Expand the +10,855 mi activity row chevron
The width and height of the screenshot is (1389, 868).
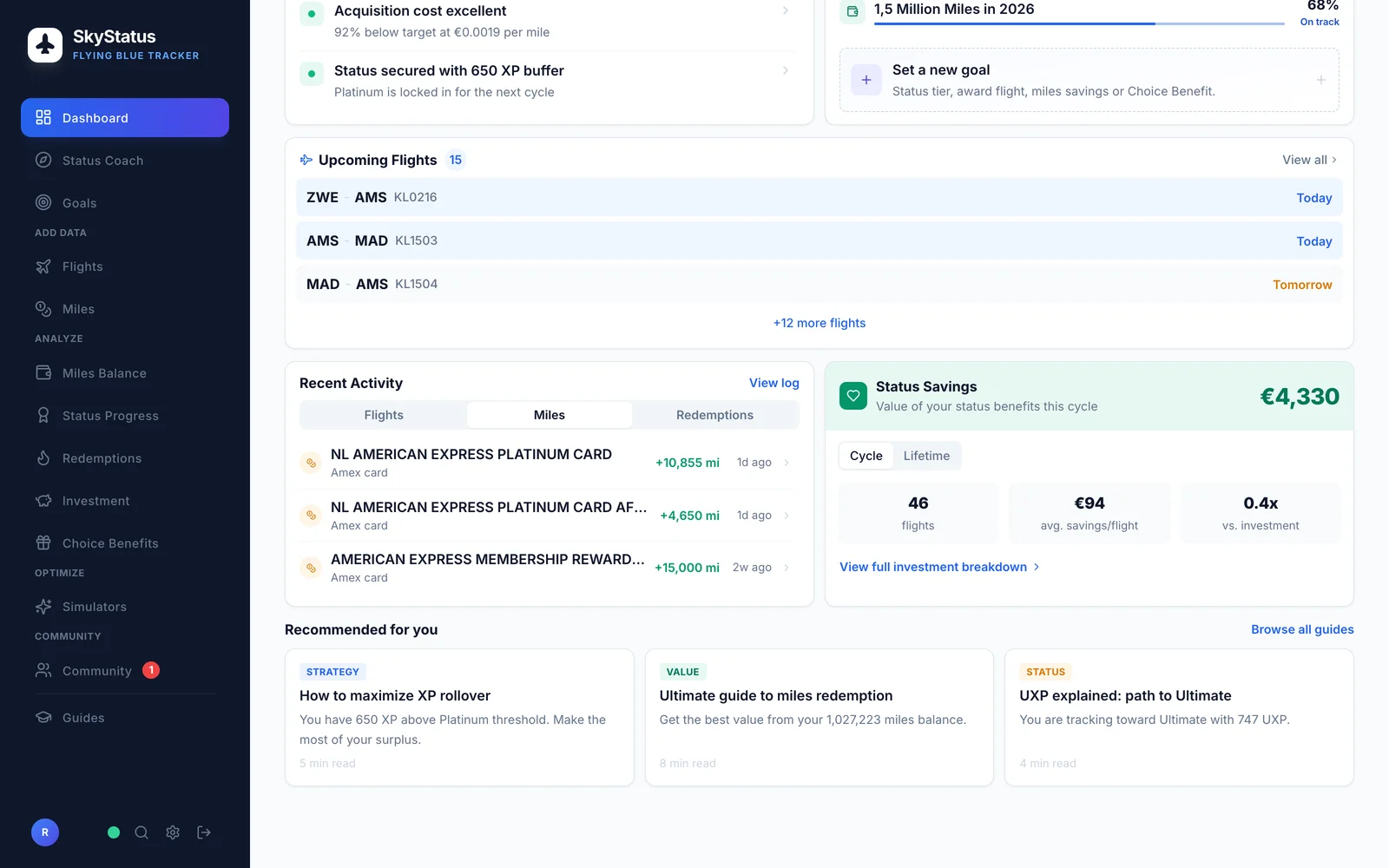(x=787, y=463)
